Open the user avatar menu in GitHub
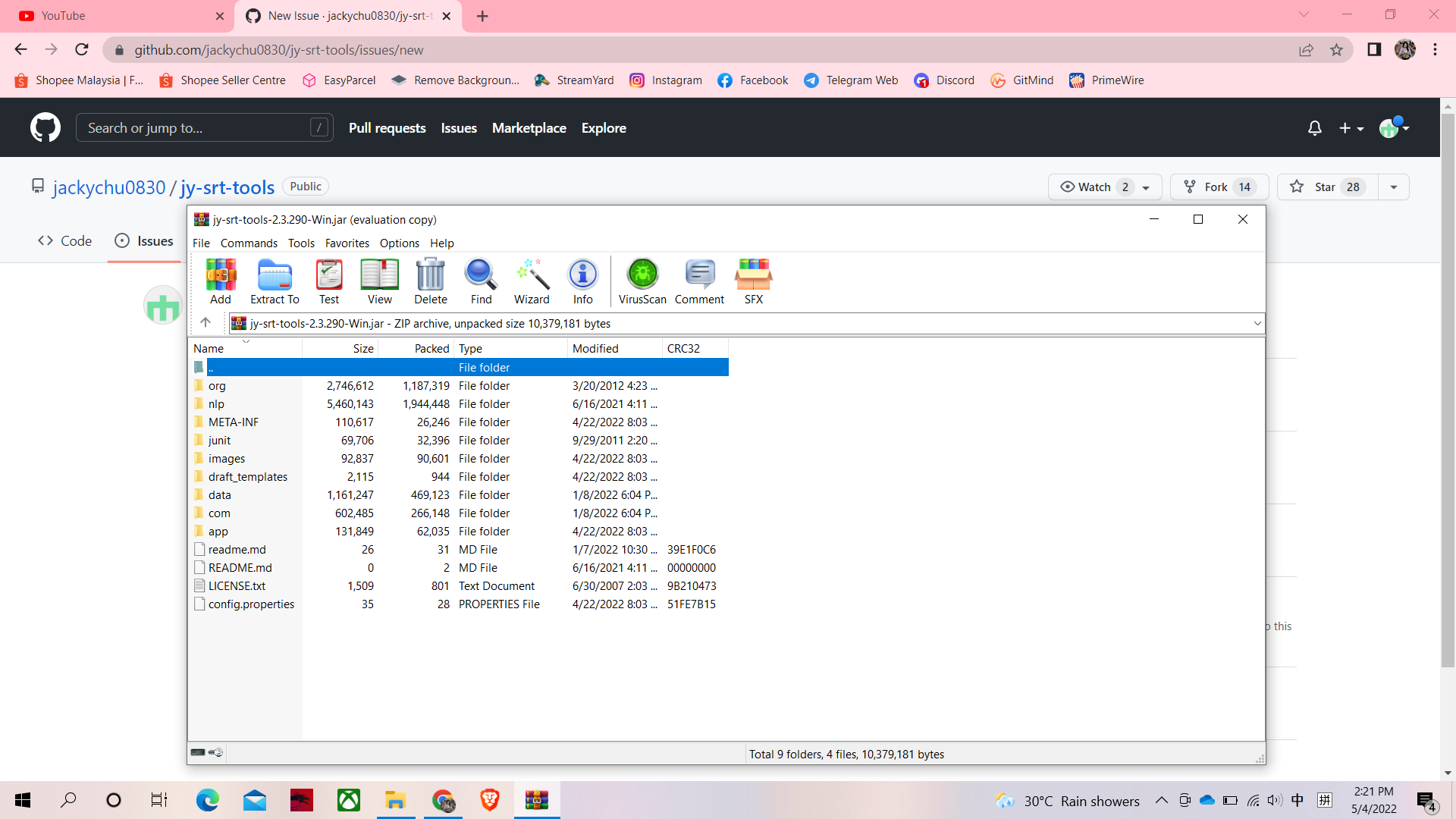Image resolution: width=1456 pixels, height=819 pixels. [1394, 127]
